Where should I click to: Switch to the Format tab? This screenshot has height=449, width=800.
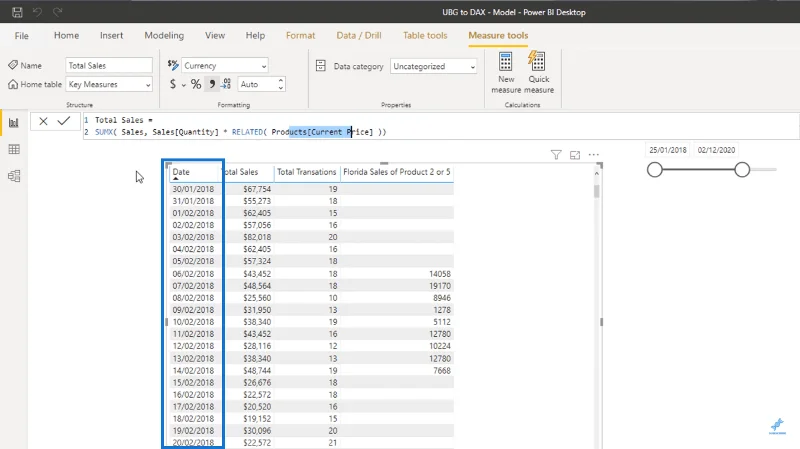click(300, 35)
